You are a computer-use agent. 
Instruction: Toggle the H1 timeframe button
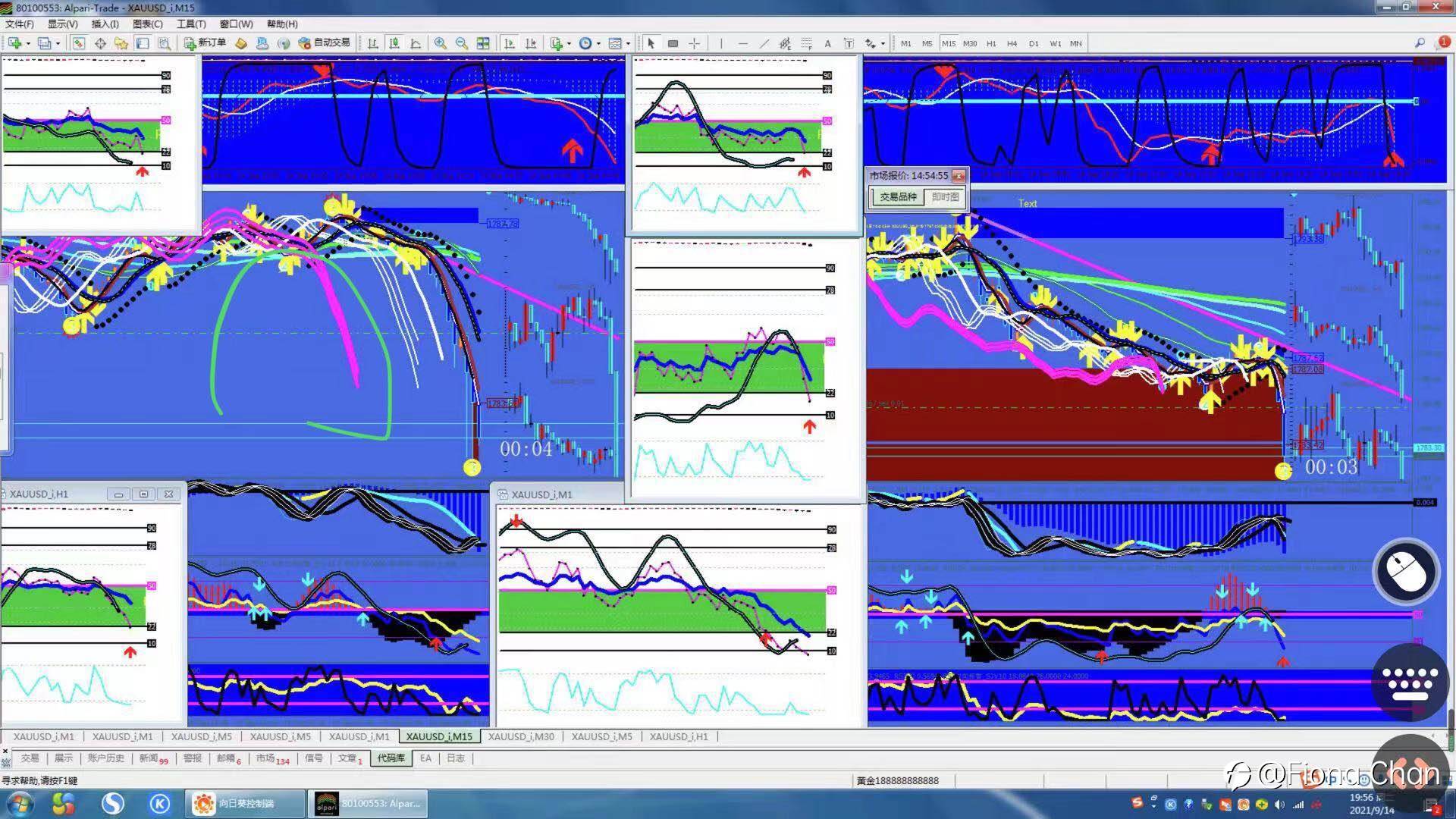991,43
